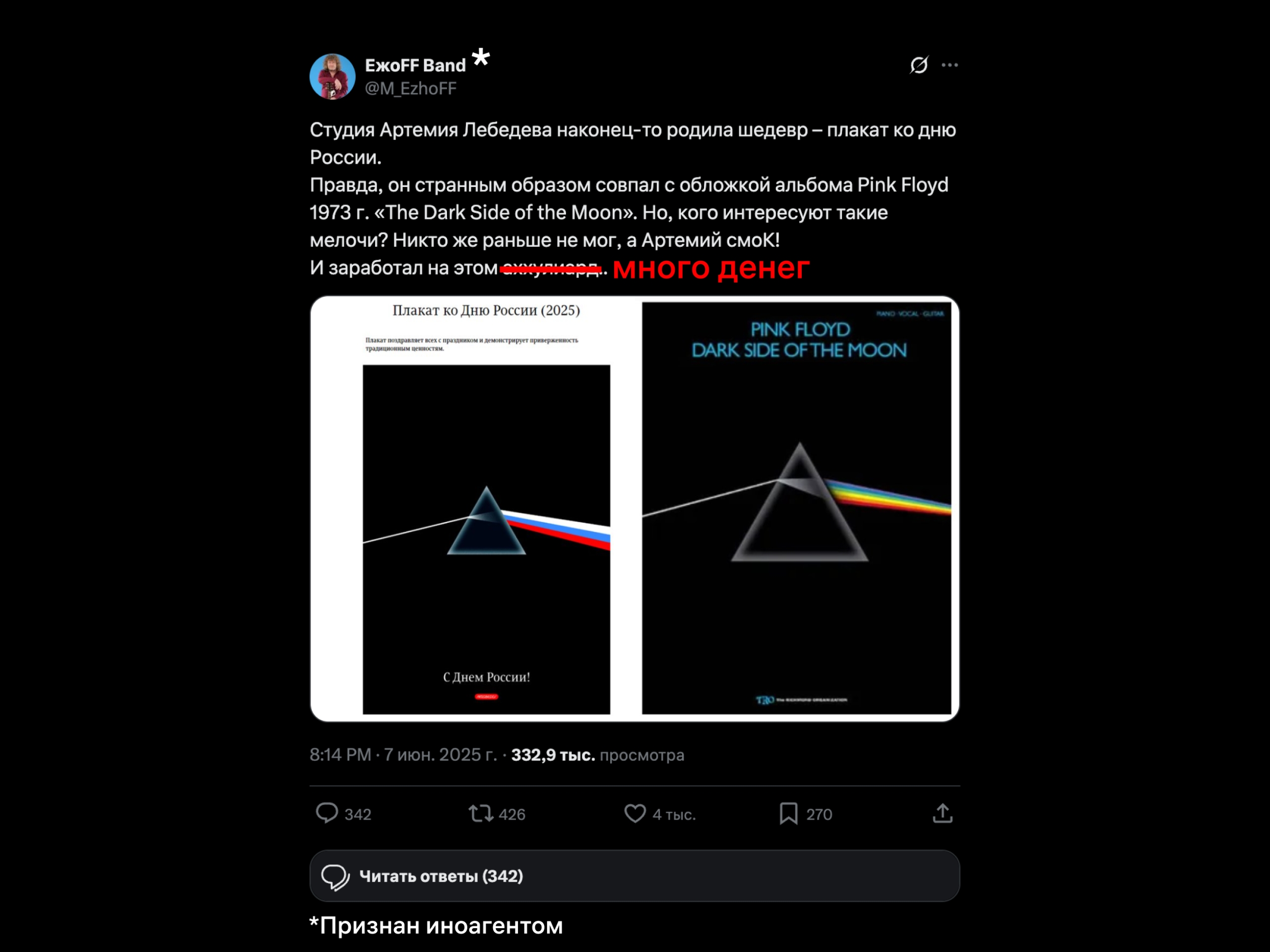Like the tweet with the heart icon
Screen dimensions: 1270x952
[635, 813]
